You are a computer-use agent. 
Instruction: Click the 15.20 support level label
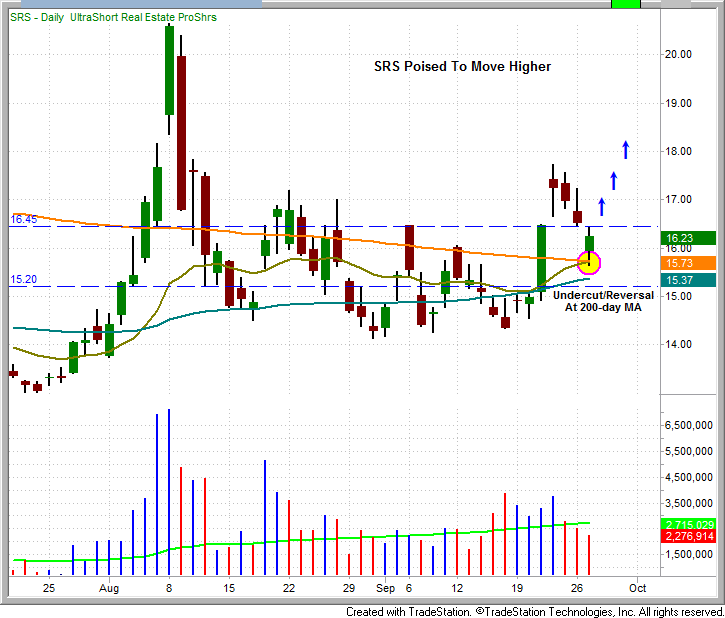[x=24, y=279]
